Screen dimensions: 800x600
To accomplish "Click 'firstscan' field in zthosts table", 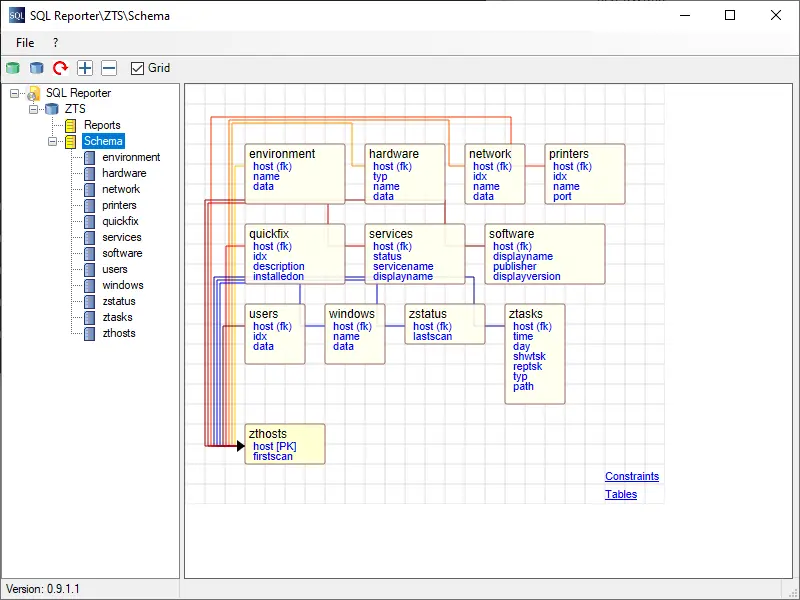I will click(272, 457).
